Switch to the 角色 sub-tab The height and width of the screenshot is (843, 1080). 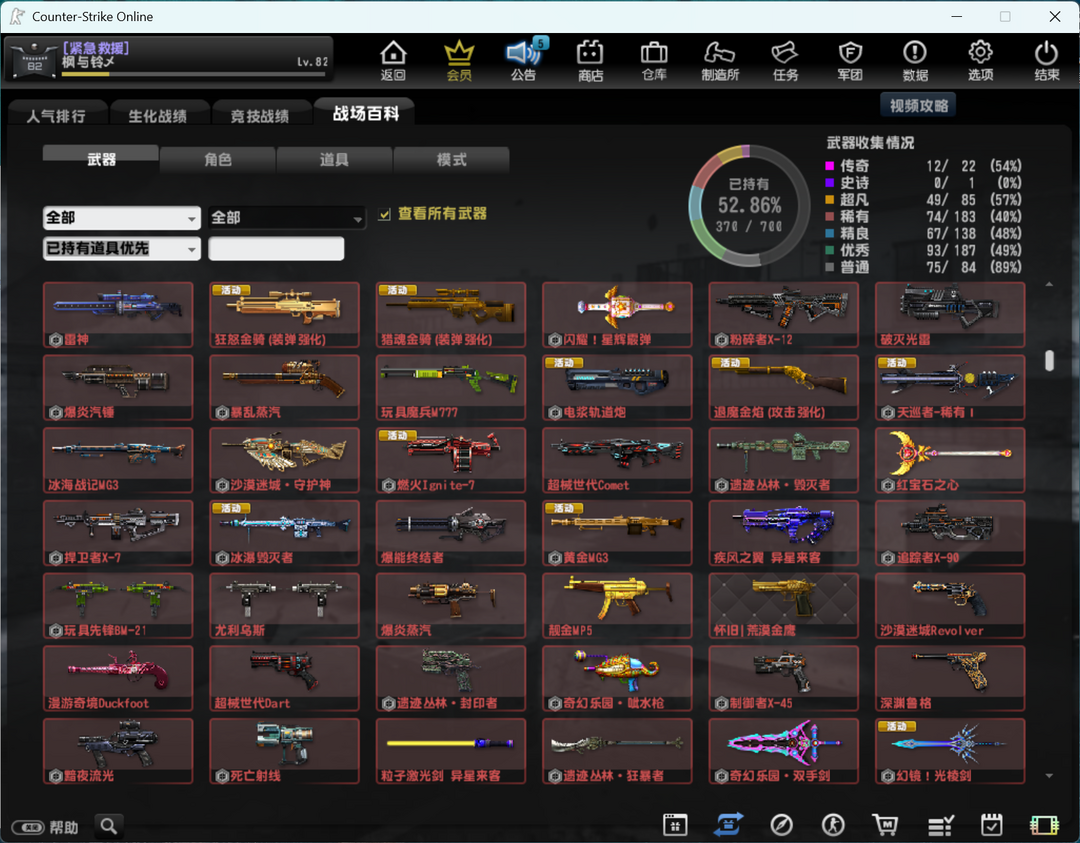pyautogui.click(x=218, y=160)
